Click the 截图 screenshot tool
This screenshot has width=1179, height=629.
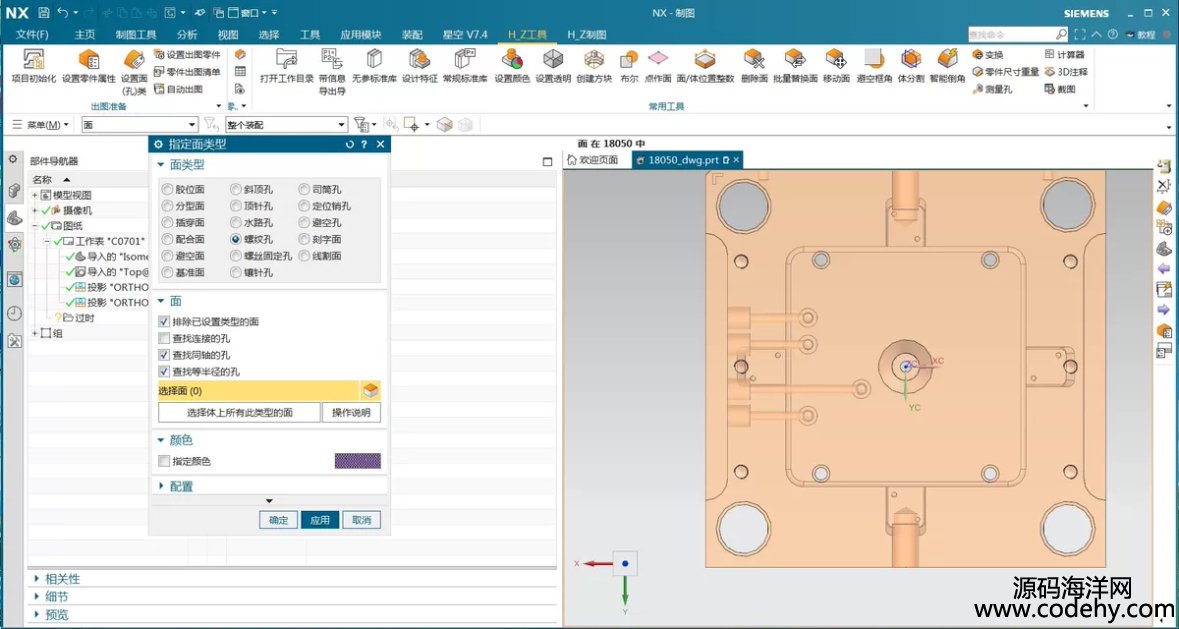click(x=1060, y=89)
